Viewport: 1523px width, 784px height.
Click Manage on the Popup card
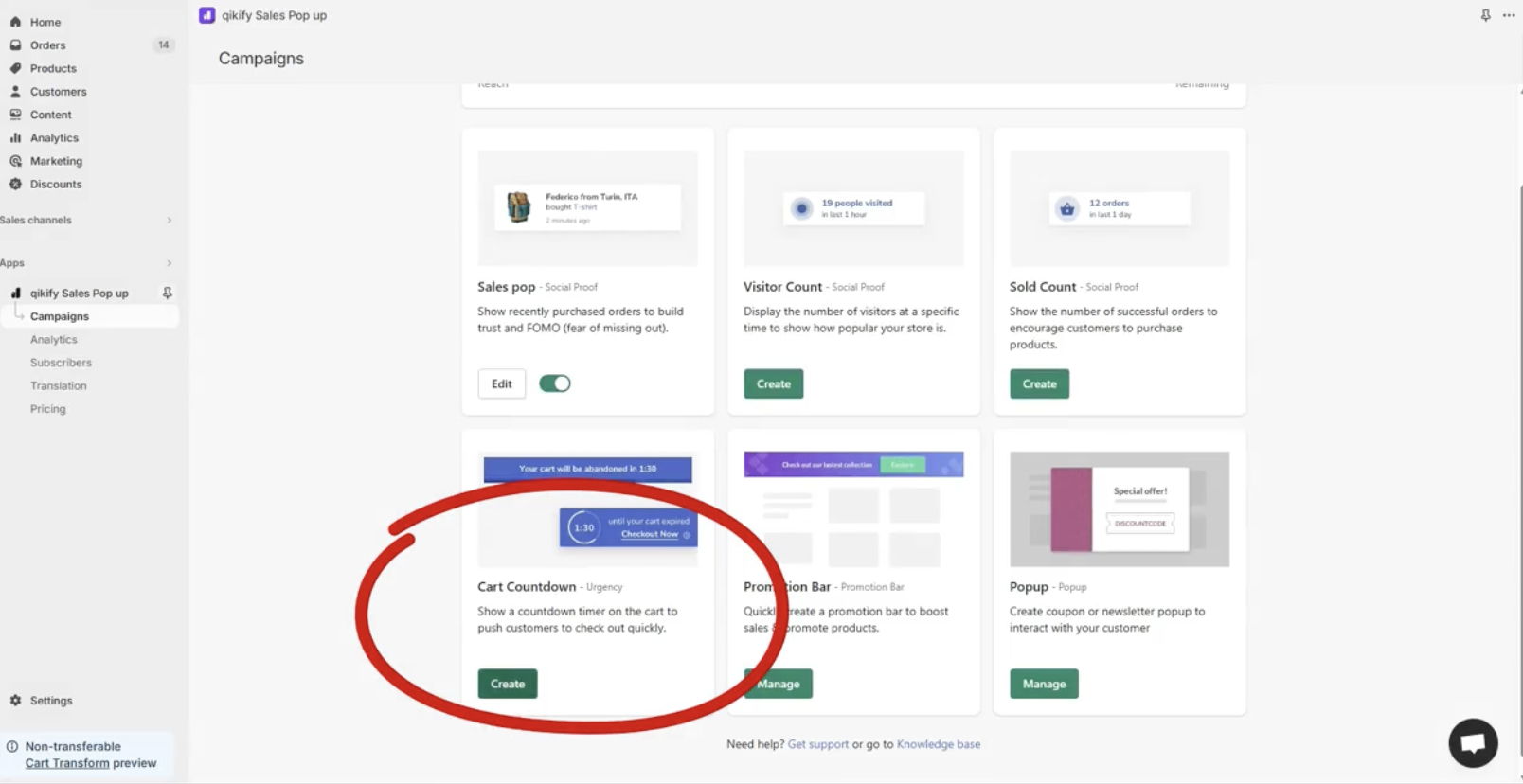coord(1044,684)
